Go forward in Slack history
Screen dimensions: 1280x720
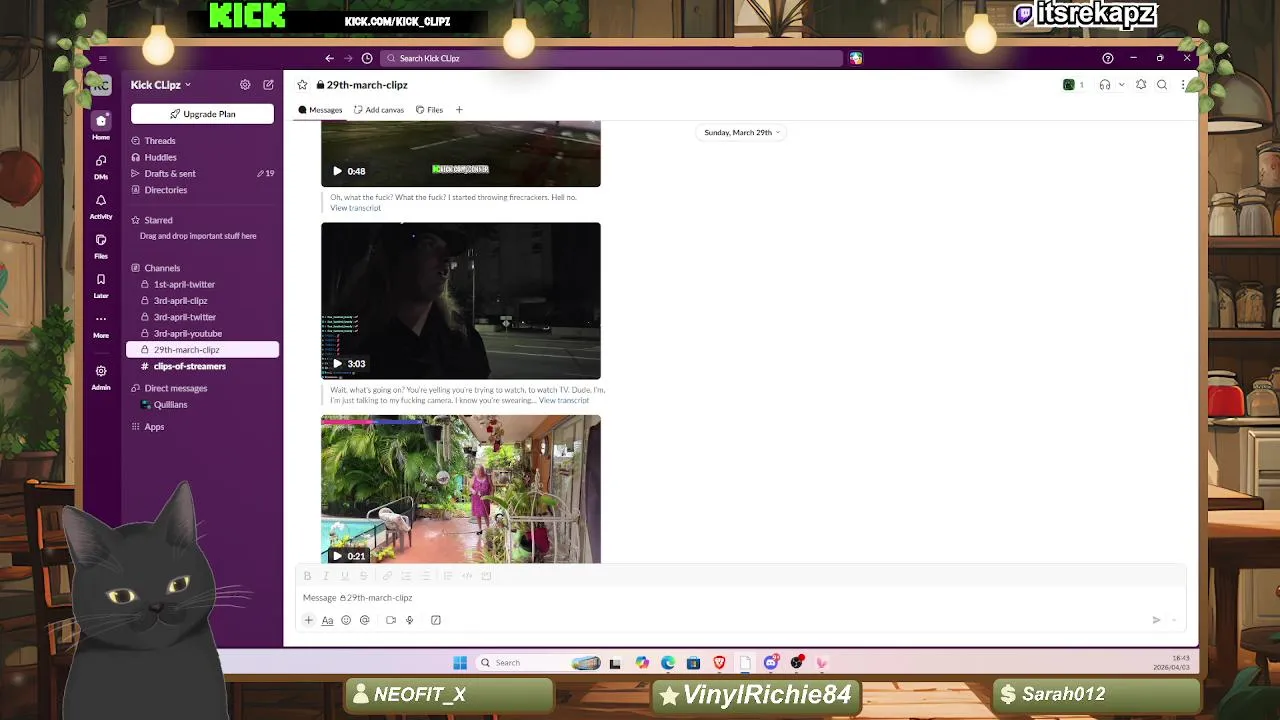(x=348, y=58)
